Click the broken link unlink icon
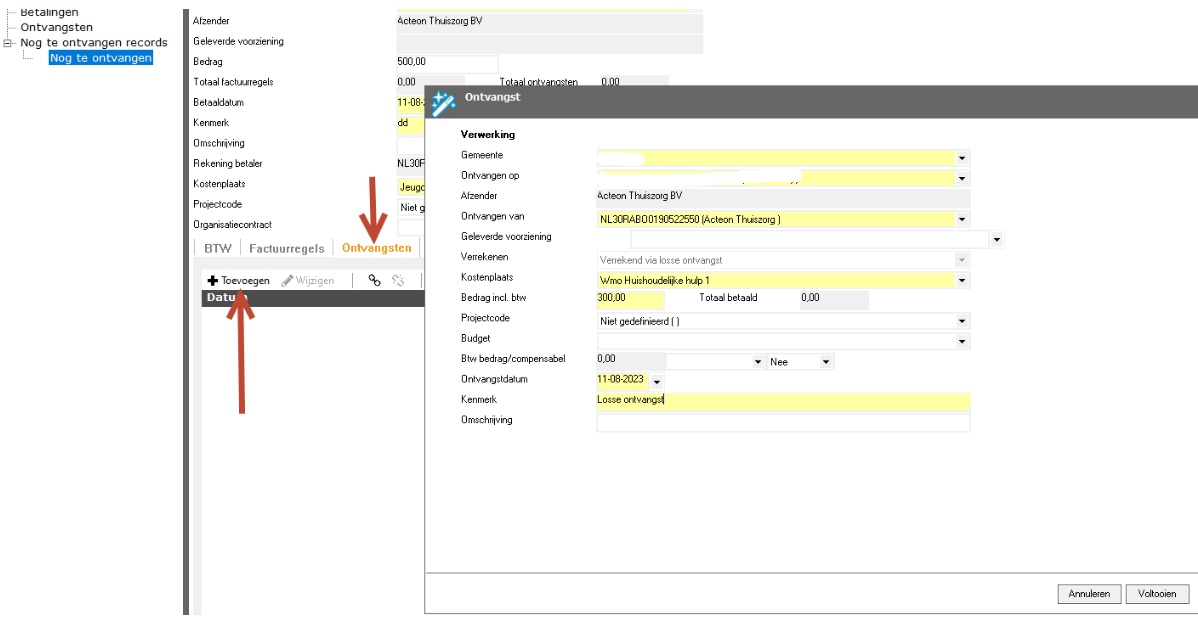This screenshot has height=620, width=1198. point(398,281)
